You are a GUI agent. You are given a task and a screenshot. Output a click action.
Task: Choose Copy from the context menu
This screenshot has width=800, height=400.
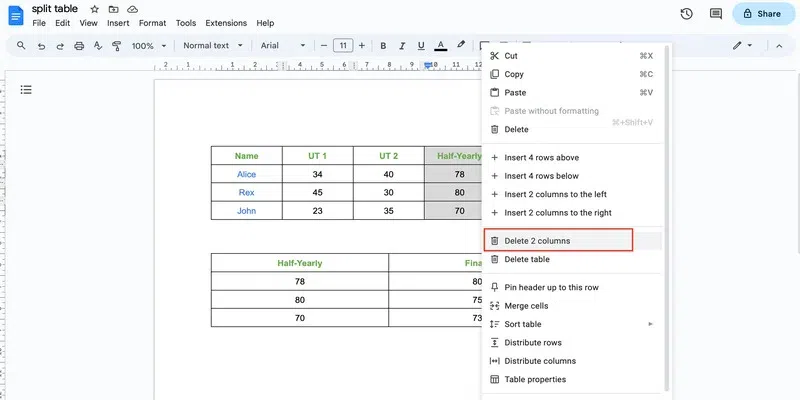click(572, 74)
